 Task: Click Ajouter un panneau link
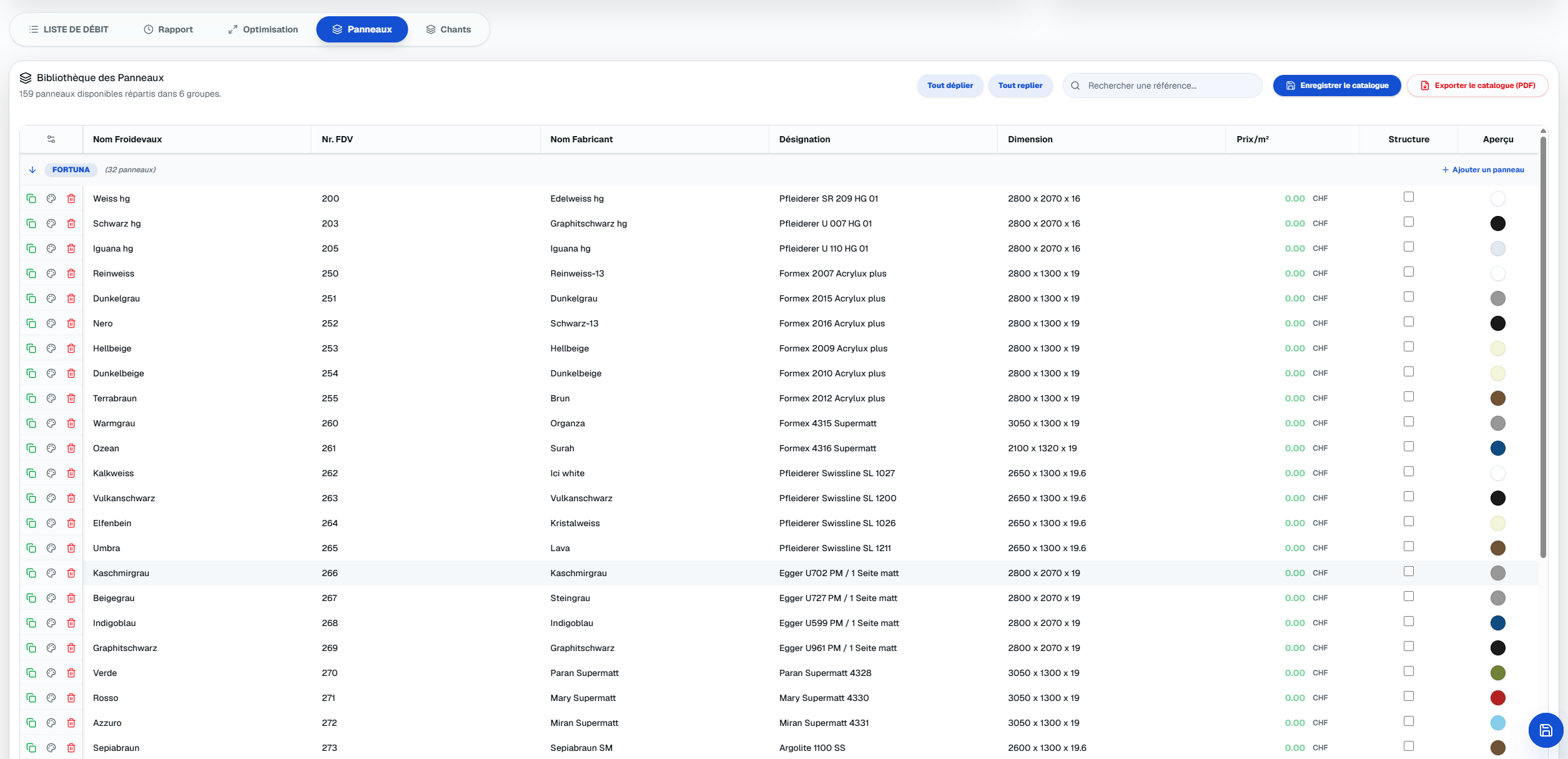coord(1483,170)
